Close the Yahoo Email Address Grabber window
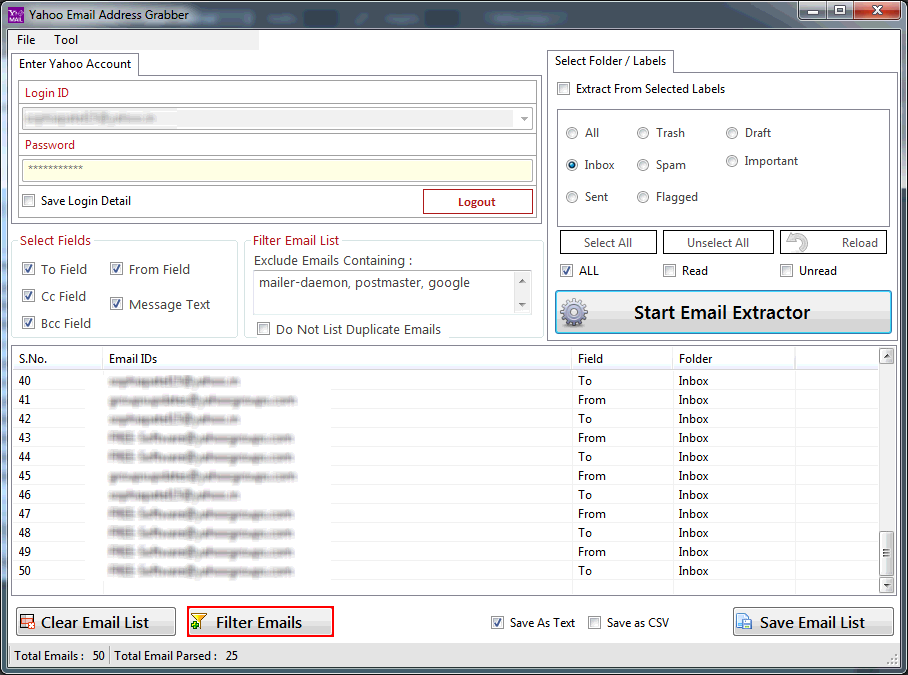This screenshot has width=908, height=675. click(877, 10)
